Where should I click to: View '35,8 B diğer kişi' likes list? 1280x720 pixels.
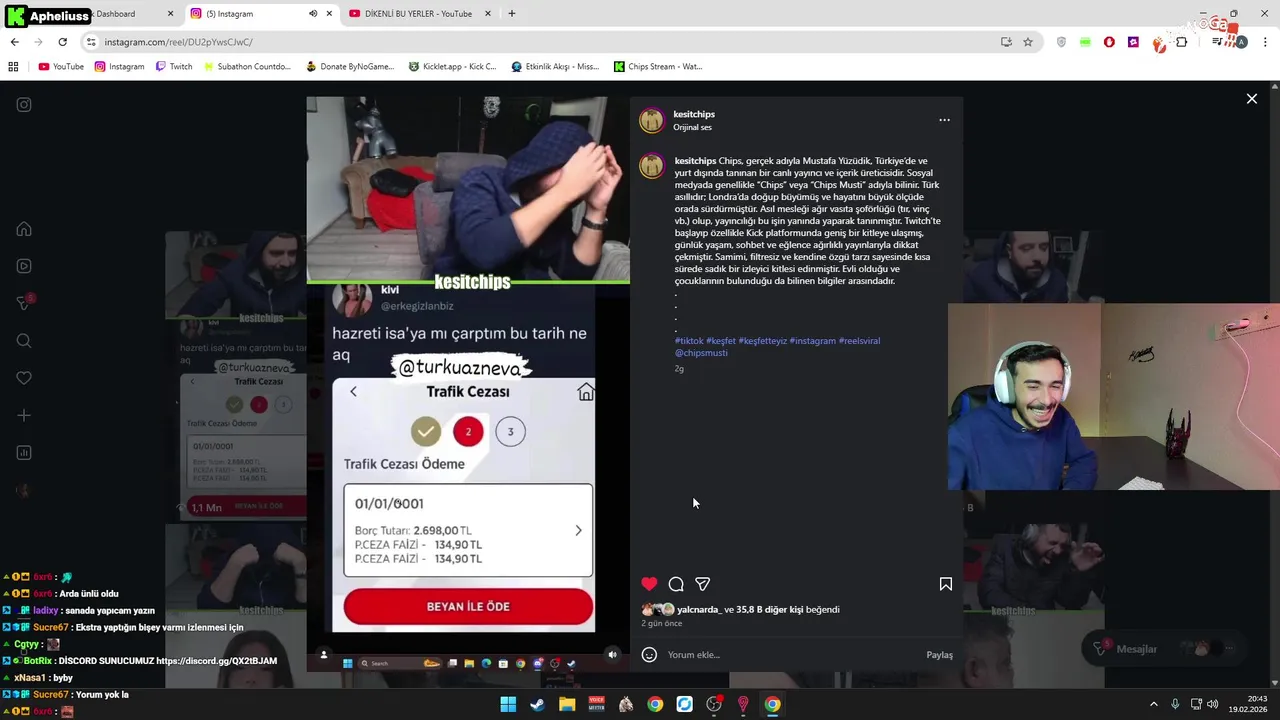(770, 609)
